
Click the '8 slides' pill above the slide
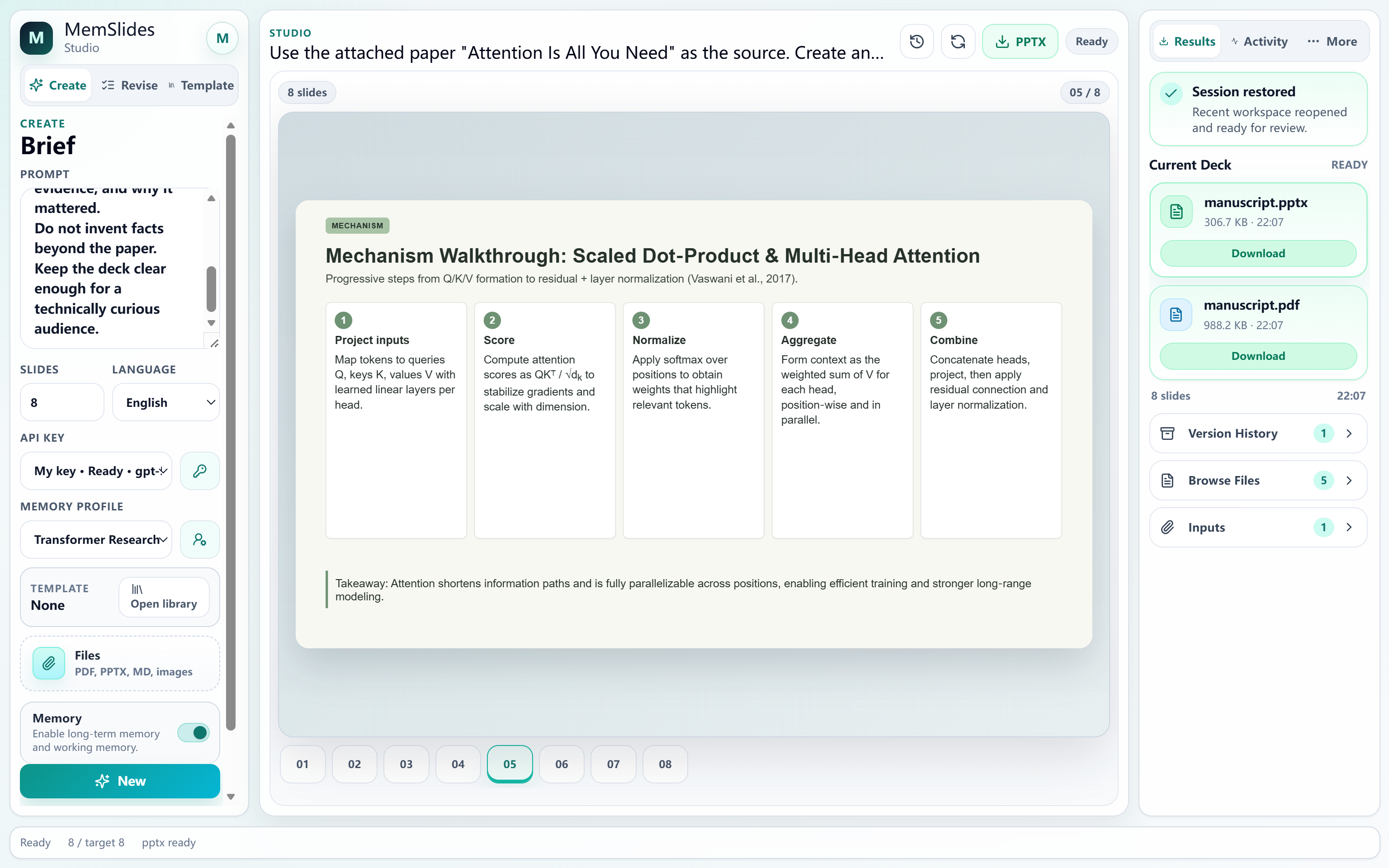tap(307, 92)
